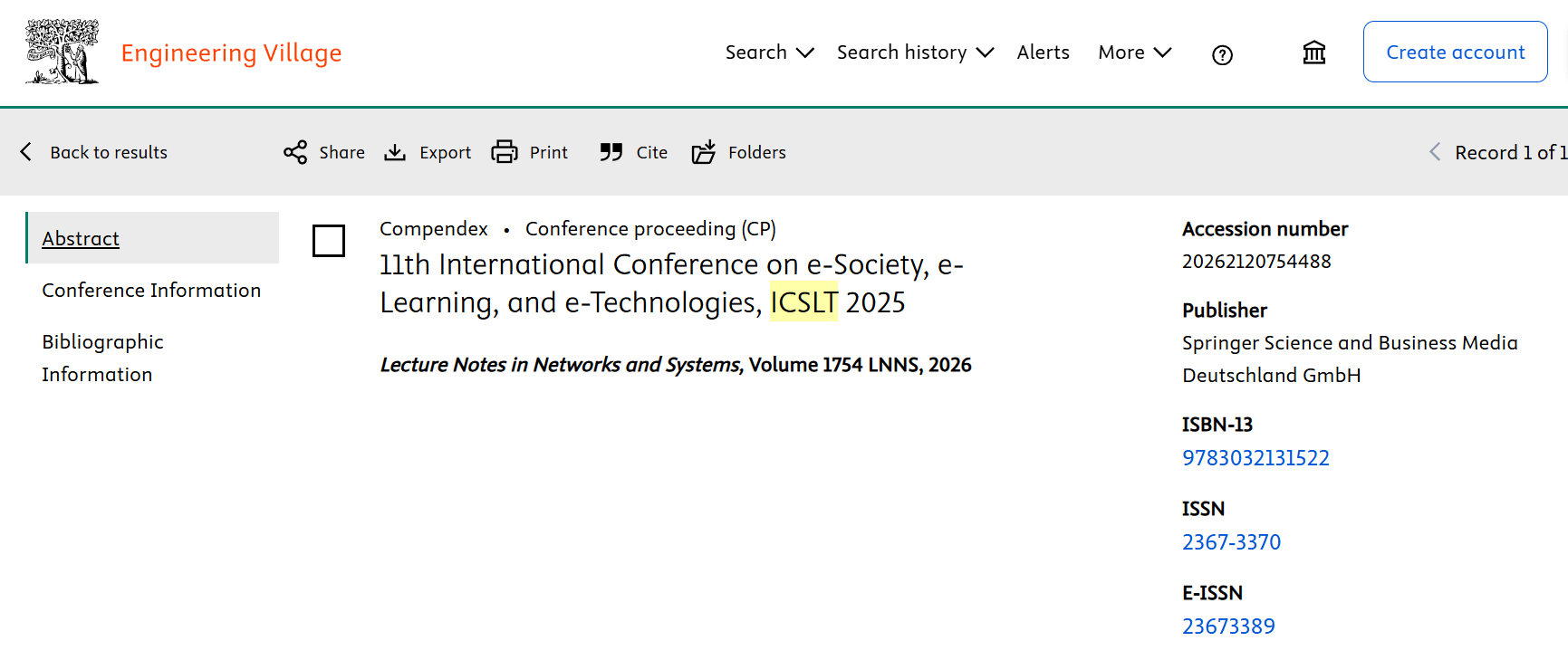Click the conference proceeding title text
This screenshot has height=660, width=1568.
point(671,283)
